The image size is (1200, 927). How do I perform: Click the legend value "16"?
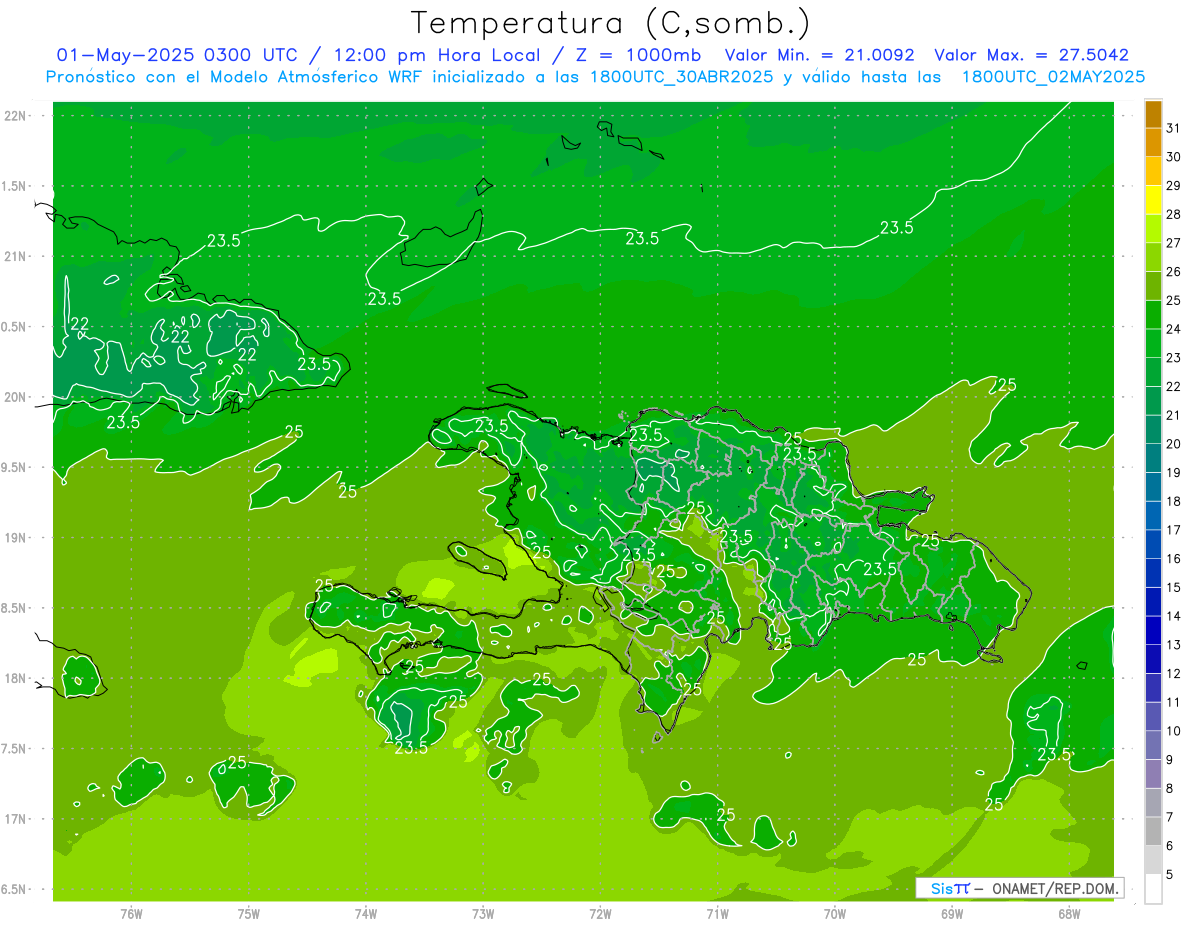tap(1173, 559)
